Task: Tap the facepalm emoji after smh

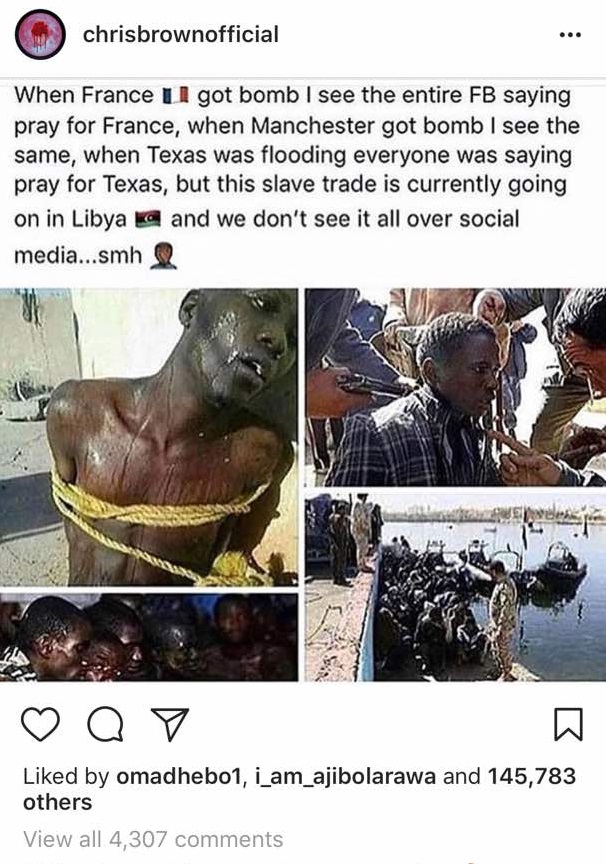Action: (x=163, y=256)
